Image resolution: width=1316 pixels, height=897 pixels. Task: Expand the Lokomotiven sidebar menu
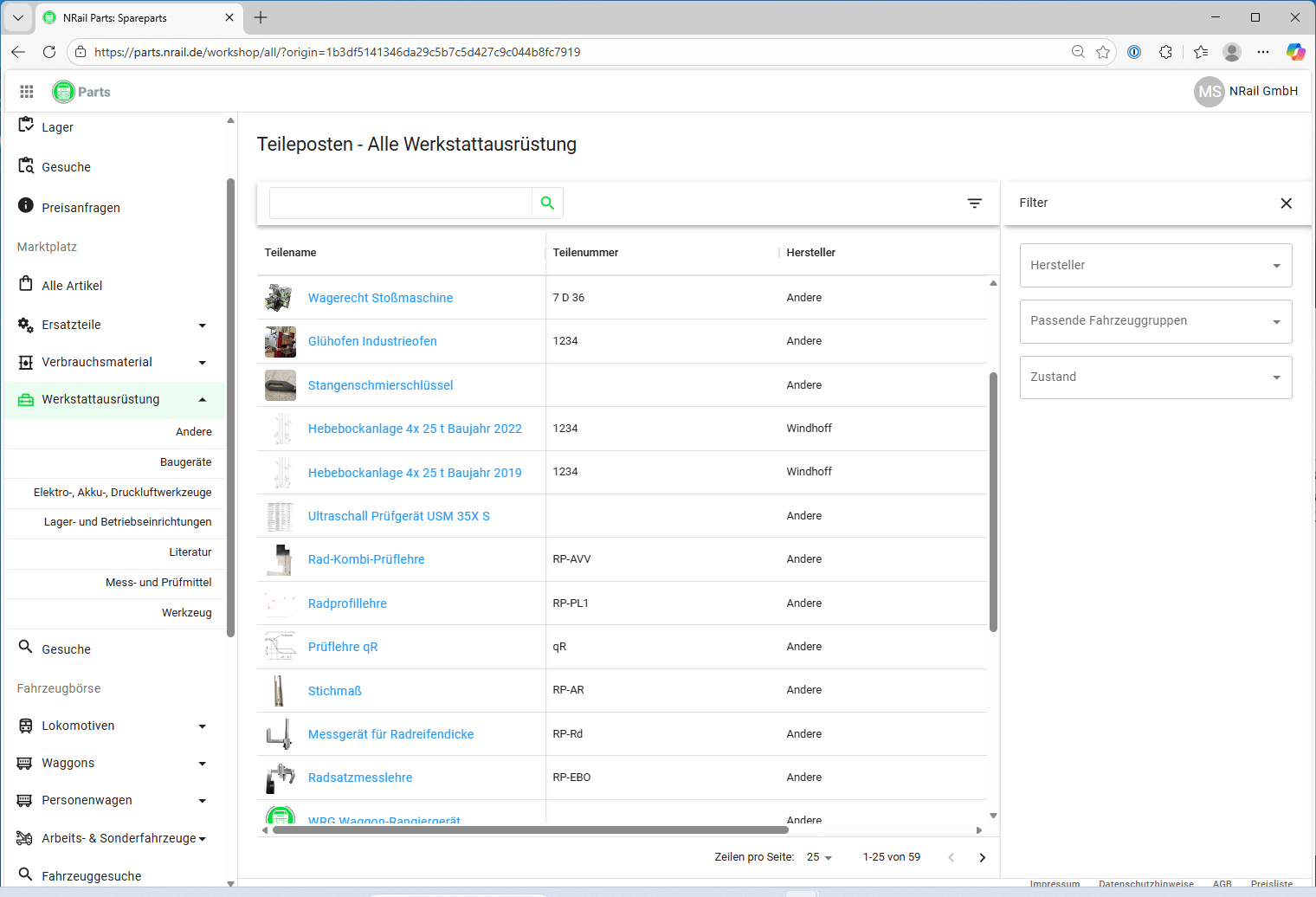202,726
